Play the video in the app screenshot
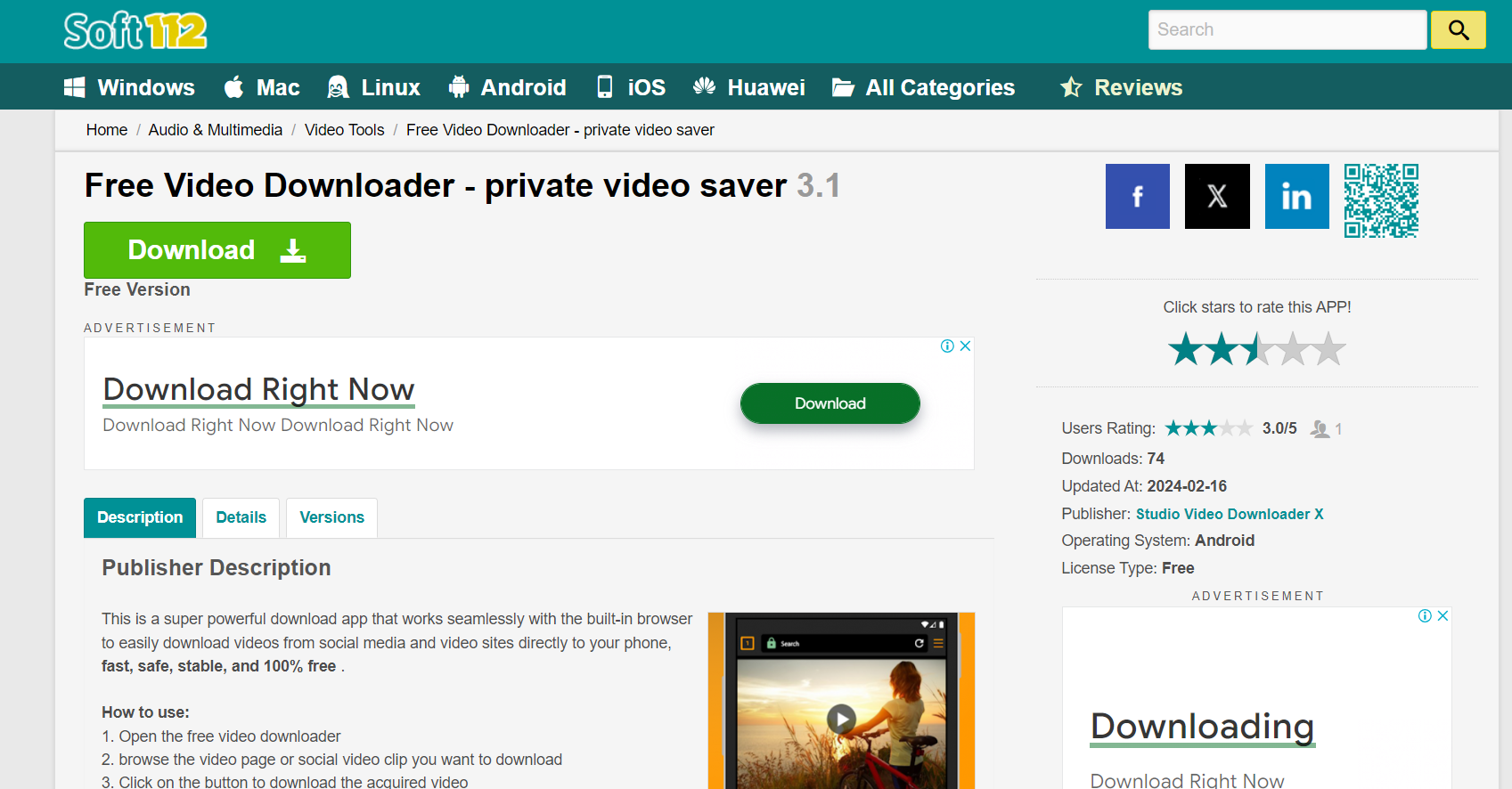 (x=841, y=718)
